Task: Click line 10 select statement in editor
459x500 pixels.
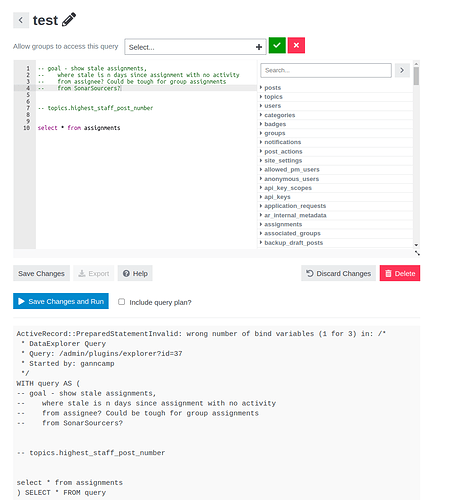Action: 79,128
